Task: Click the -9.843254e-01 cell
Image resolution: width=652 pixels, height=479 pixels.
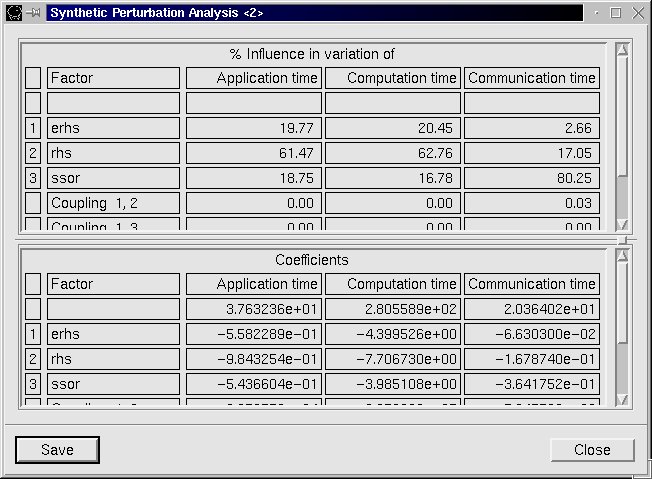Action: tap(254, 358)
